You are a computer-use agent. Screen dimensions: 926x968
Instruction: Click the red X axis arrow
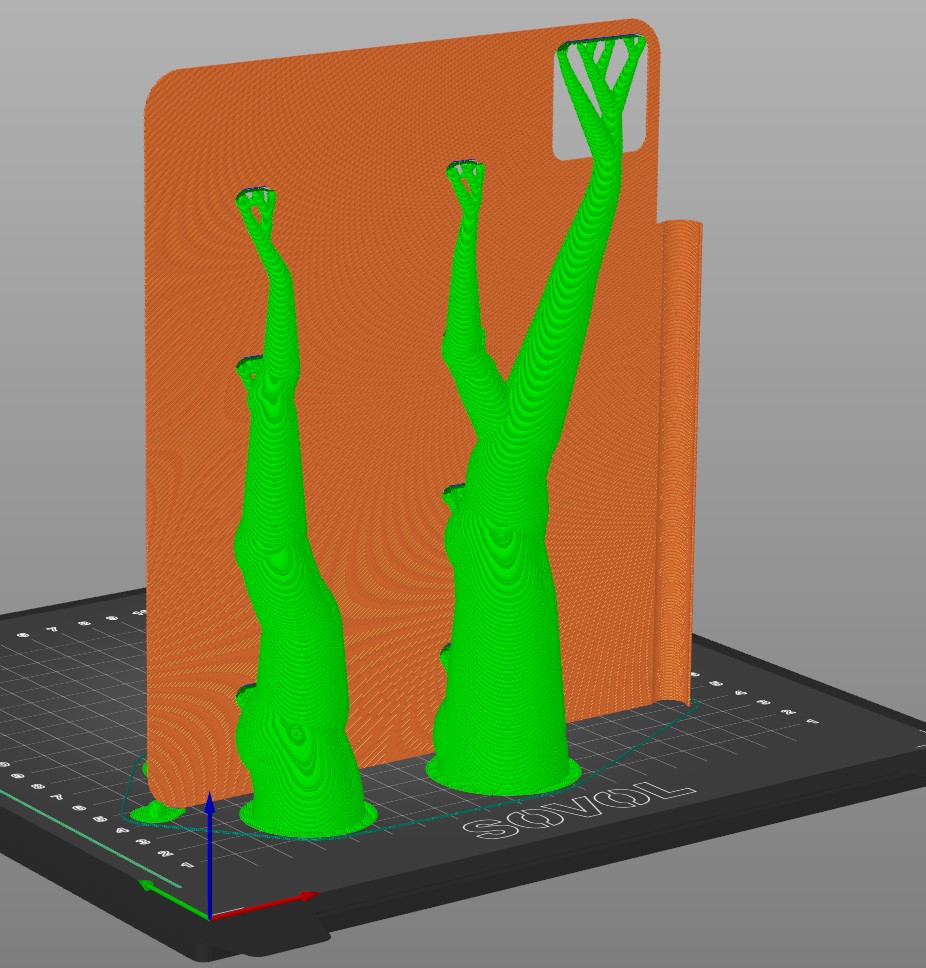[265, 905]
